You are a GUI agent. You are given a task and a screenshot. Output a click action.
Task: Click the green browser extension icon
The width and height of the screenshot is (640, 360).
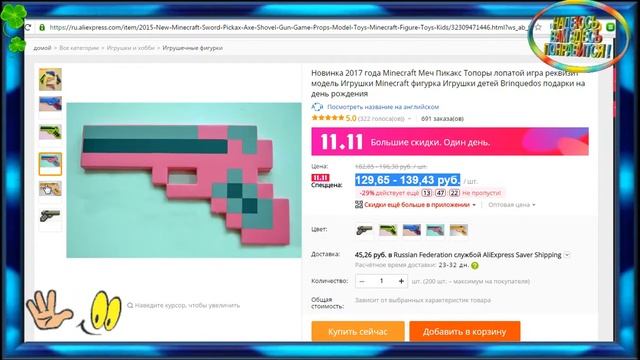tap(611, 27)
